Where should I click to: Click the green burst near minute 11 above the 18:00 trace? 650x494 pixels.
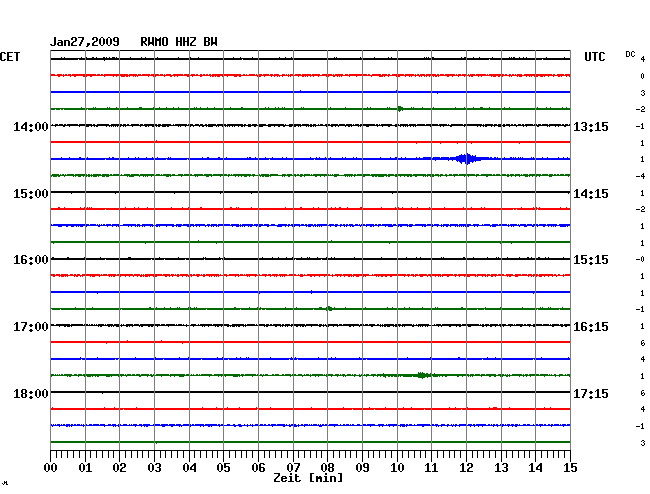[x=422, y=375]
